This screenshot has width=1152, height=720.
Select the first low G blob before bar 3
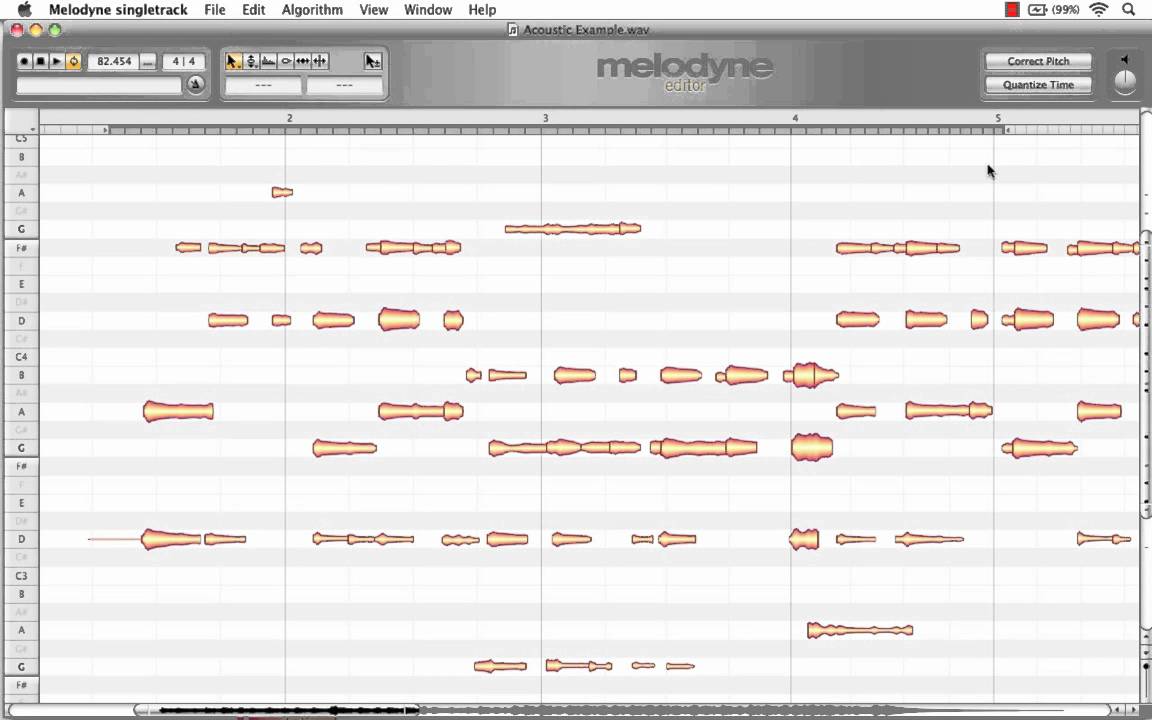point(500,666)
